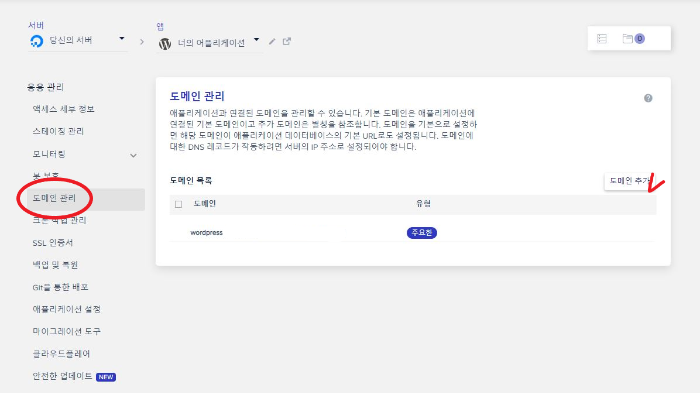The image size is (700, 393).
Task: Click the 도메인 추가 button
Action: pos(629,181)
